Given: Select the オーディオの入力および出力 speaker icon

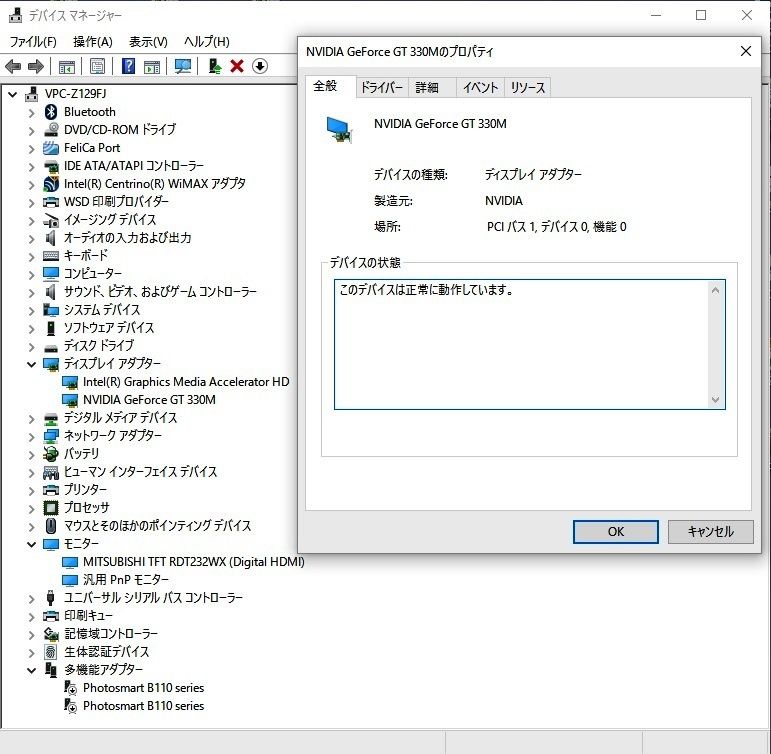Looking at the screenshot, I should tap(50, 238).
